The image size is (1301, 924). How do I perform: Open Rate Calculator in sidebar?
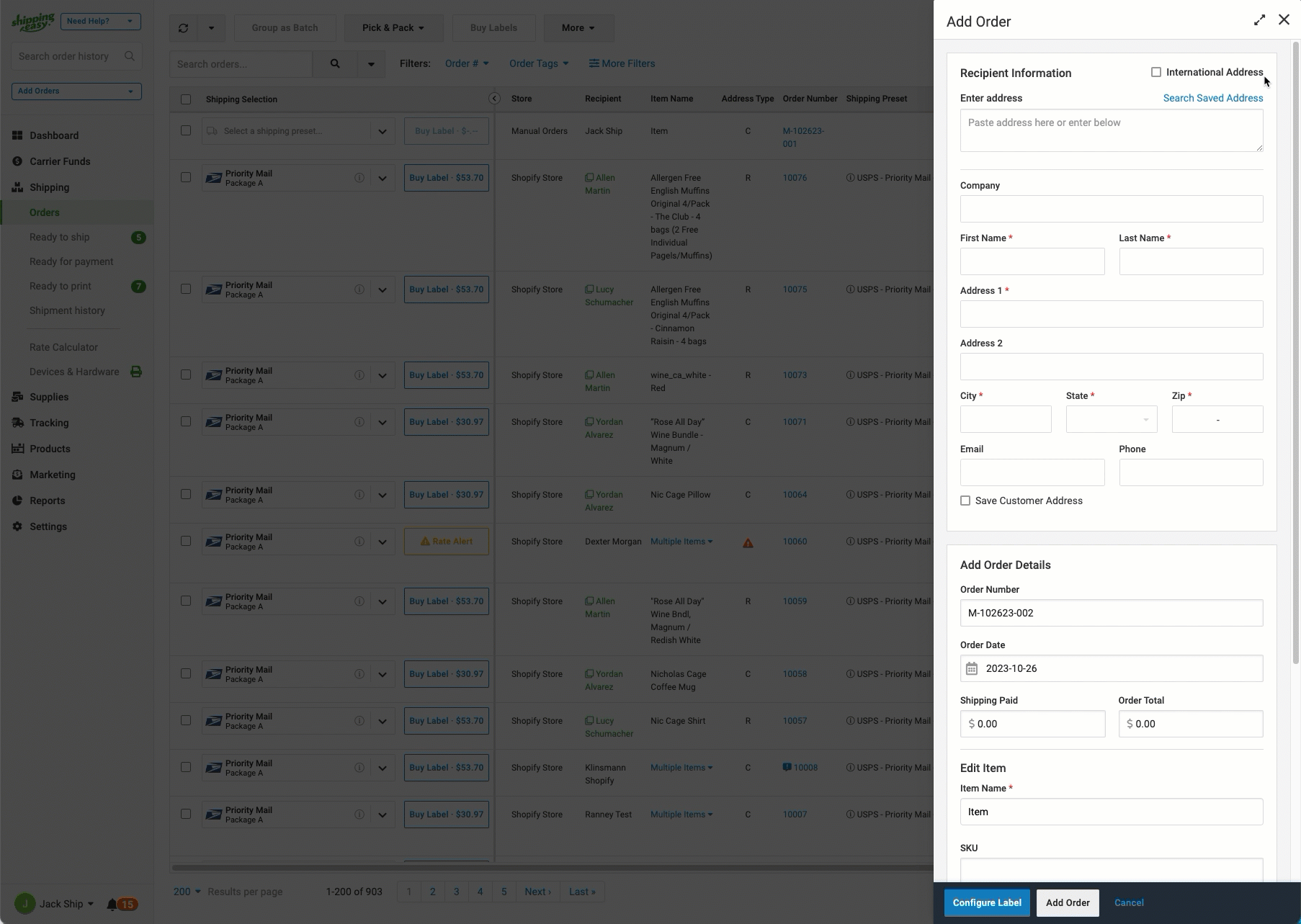coord(63,347)
